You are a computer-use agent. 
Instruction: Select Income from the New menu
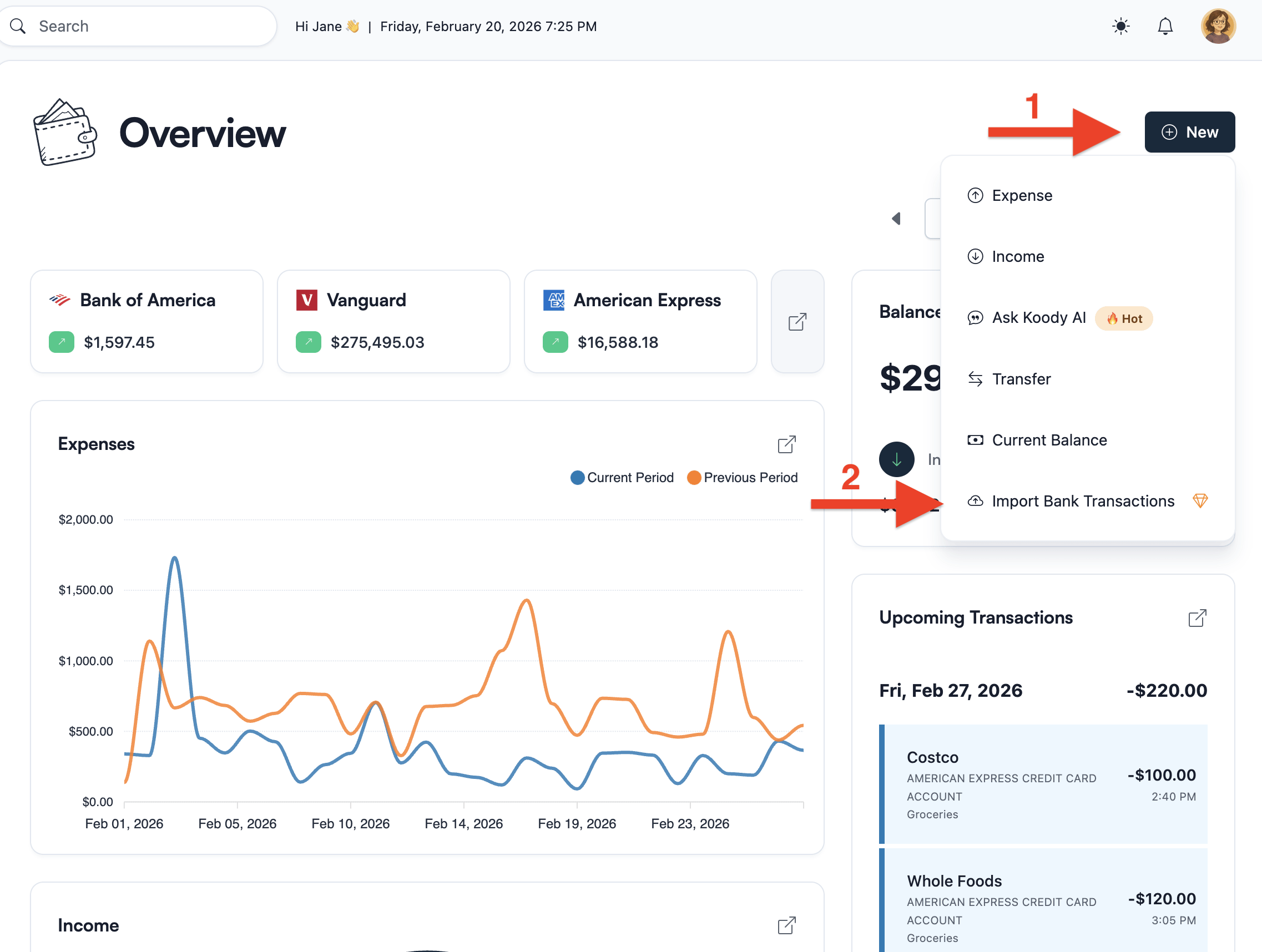(x=1017, y=257)
